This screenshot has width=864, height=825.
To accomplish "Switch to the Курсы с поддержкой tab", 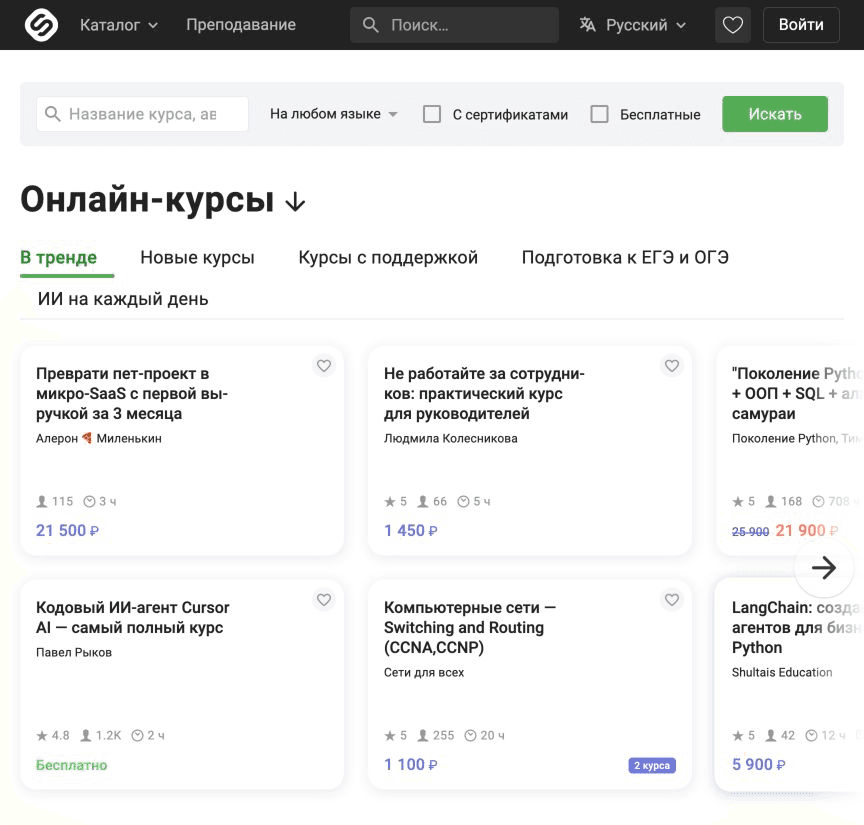I will 388,257.
